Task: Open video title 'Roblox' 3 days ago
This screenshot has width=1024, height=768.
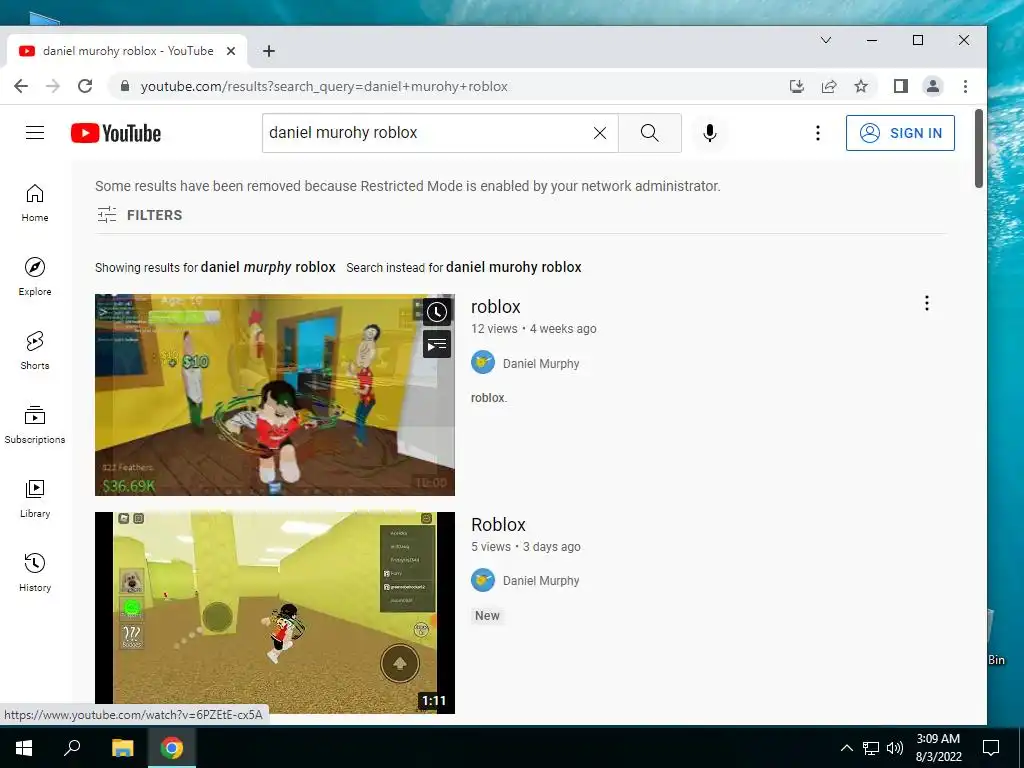Action: (498, 524)
